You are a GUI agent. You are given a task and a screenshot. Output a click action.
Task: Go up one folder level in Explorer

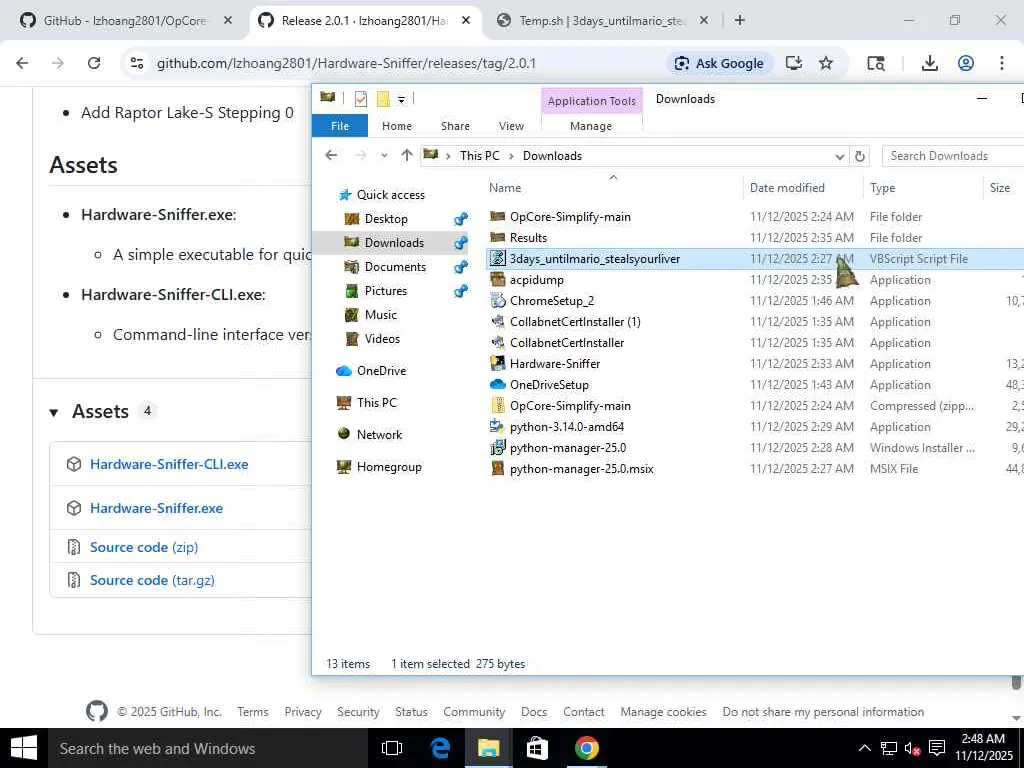point(407,155)
